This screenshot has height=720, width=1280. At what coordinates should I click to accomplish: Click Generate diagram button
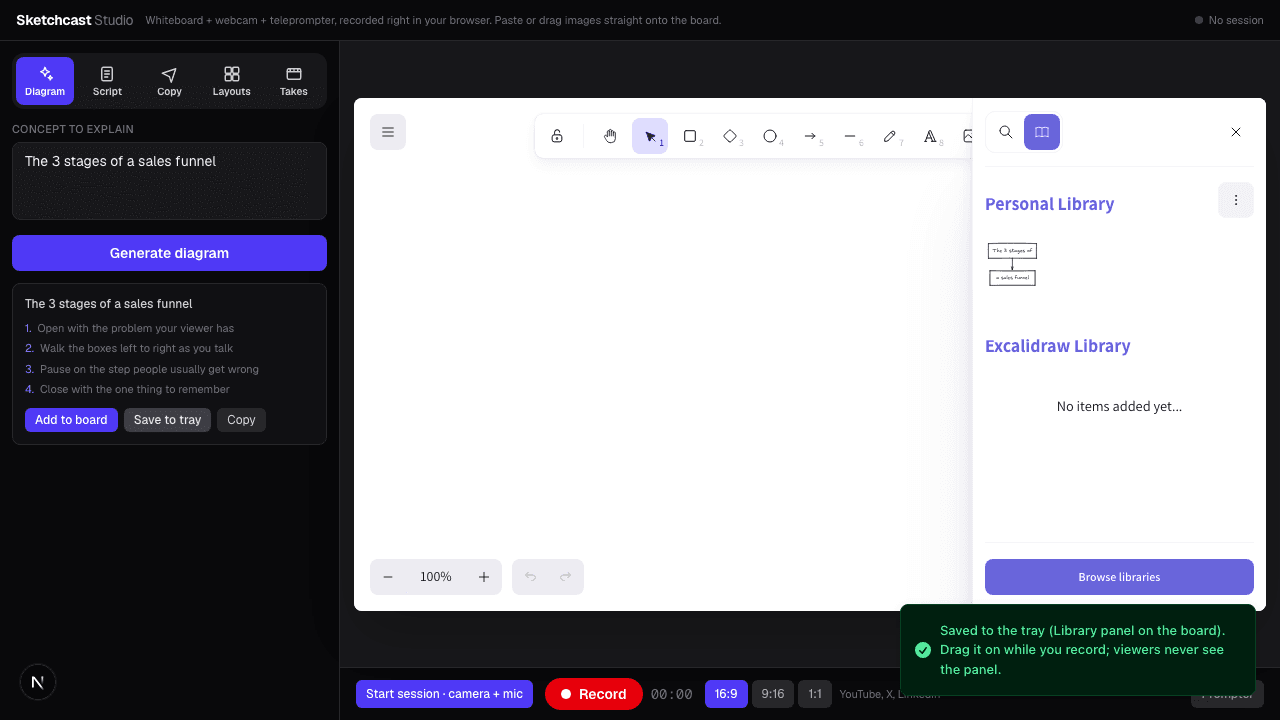click(x=169, y=253)
